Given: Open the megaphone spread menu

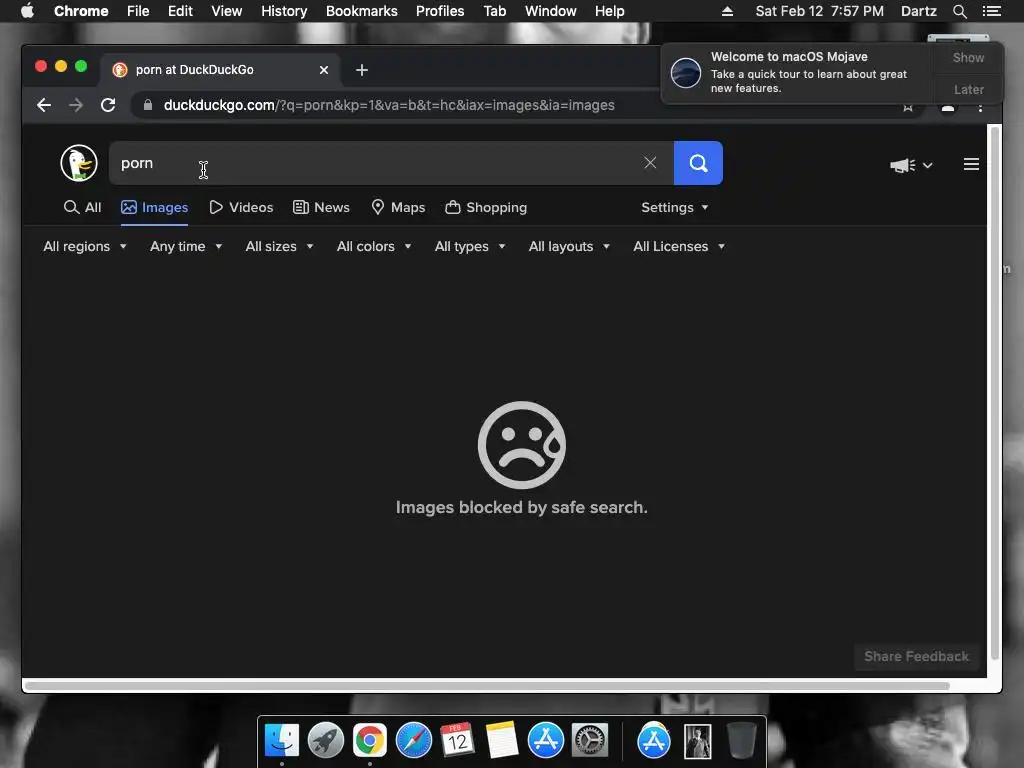Looking at the screenshot, I should (x=911, y=165).
